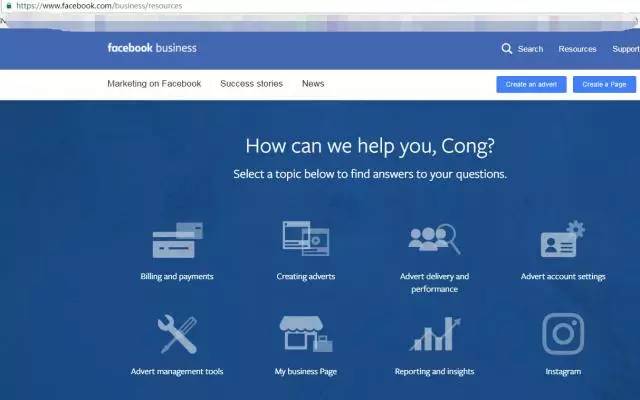The width and height of the screenshot is (640, 400).
Task: Open Reporting and insights chart icon
Action: tap(435, 334)
